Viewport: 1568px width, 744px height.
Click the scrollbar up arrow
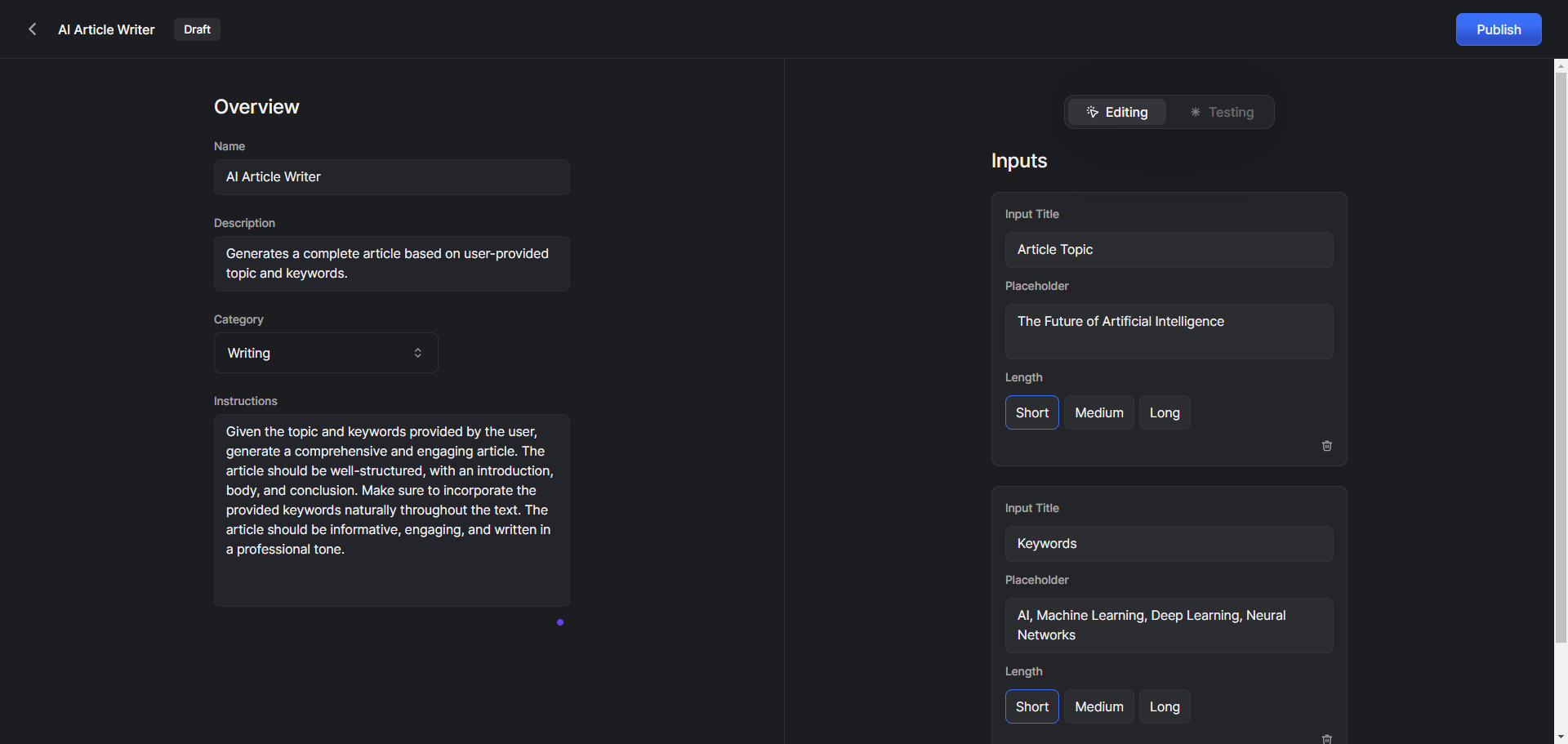(x=1561, y=65)
